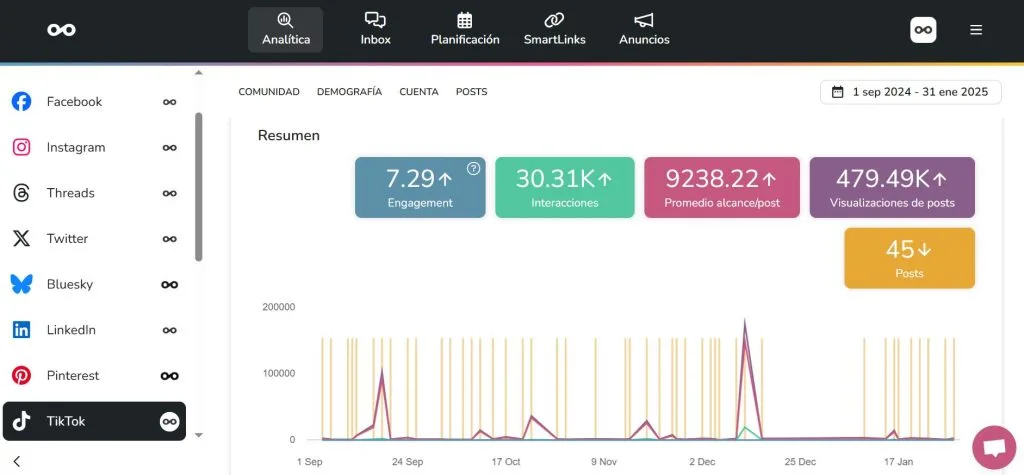Image resolution: width=1024 pixels, height=475 pixels.
Task: Switch to the POSTS tab
Action: (471, 92)
